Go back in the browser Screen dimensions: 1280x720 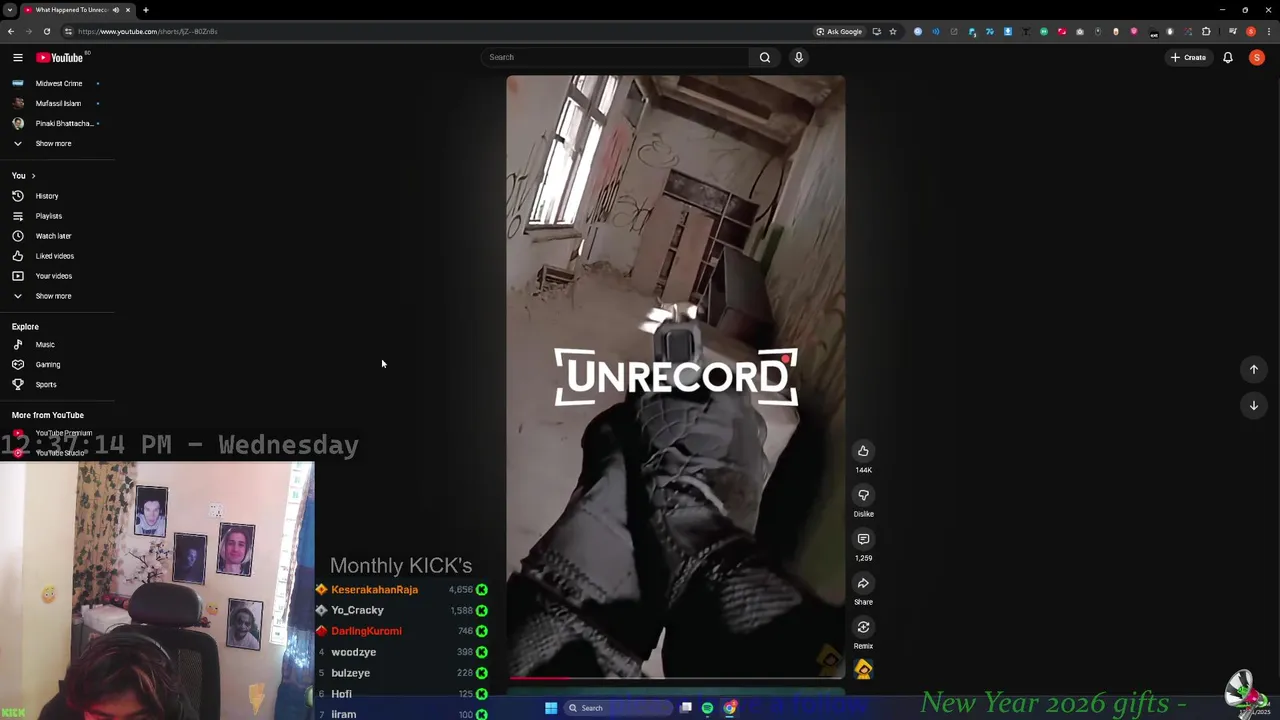(x=10, y=31)
